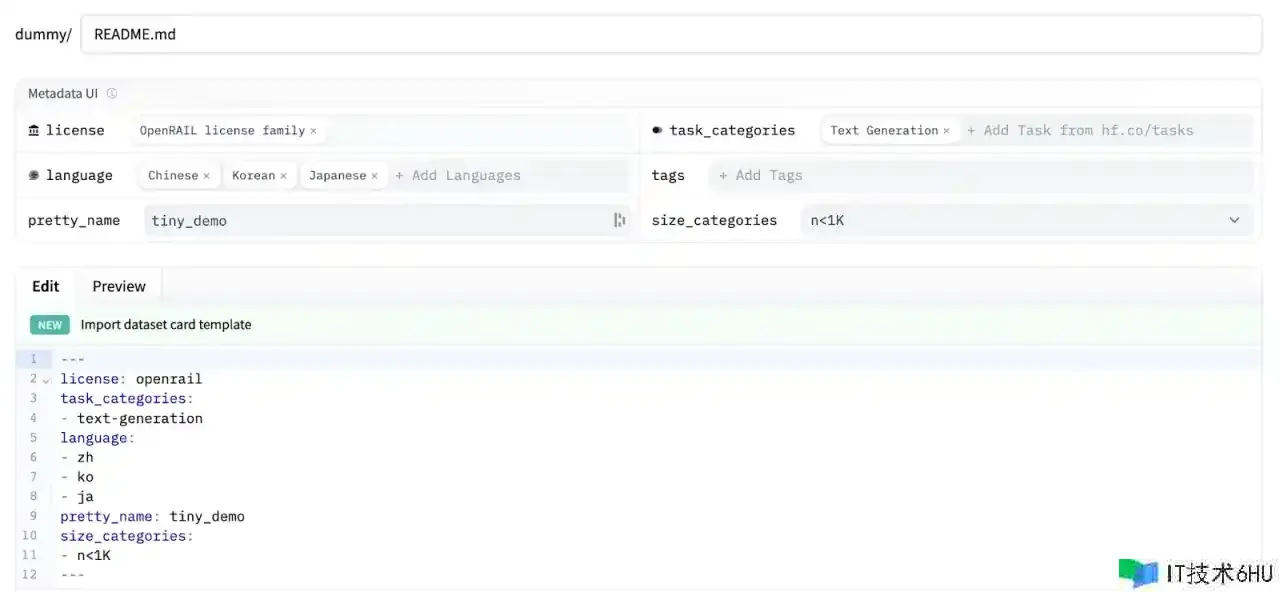Switch to the Preview tab
1280x592 pixels.
(x=119, y=286)
